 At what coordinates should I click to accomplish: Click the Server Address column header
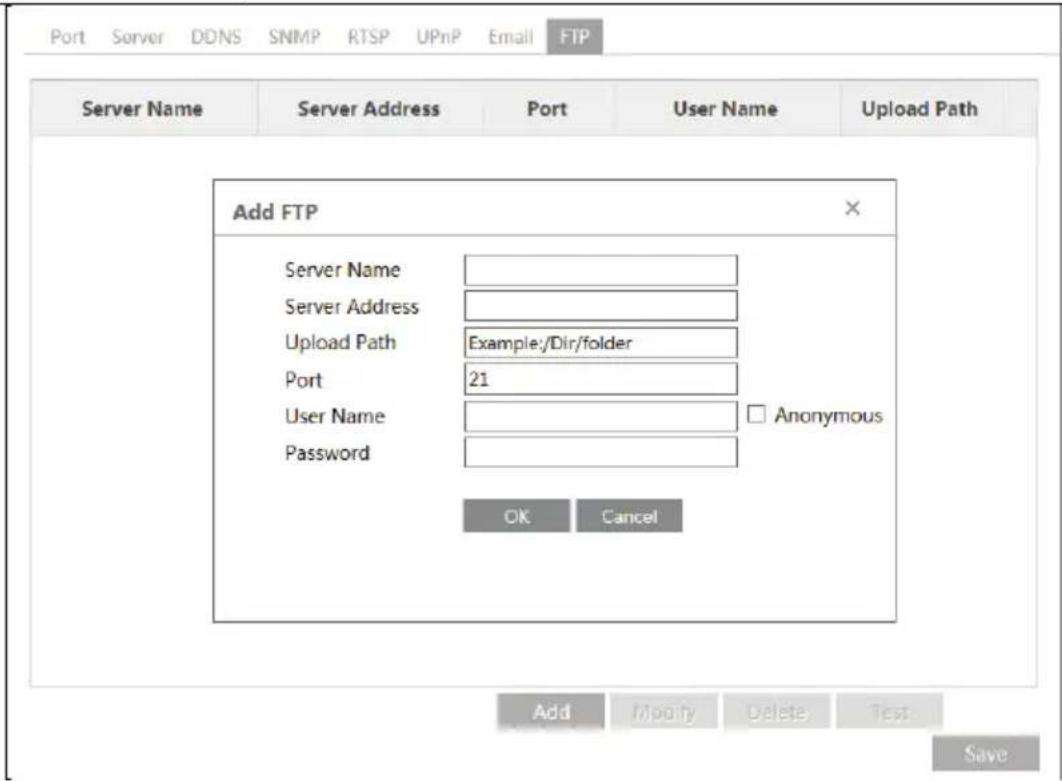pos(369,108)
